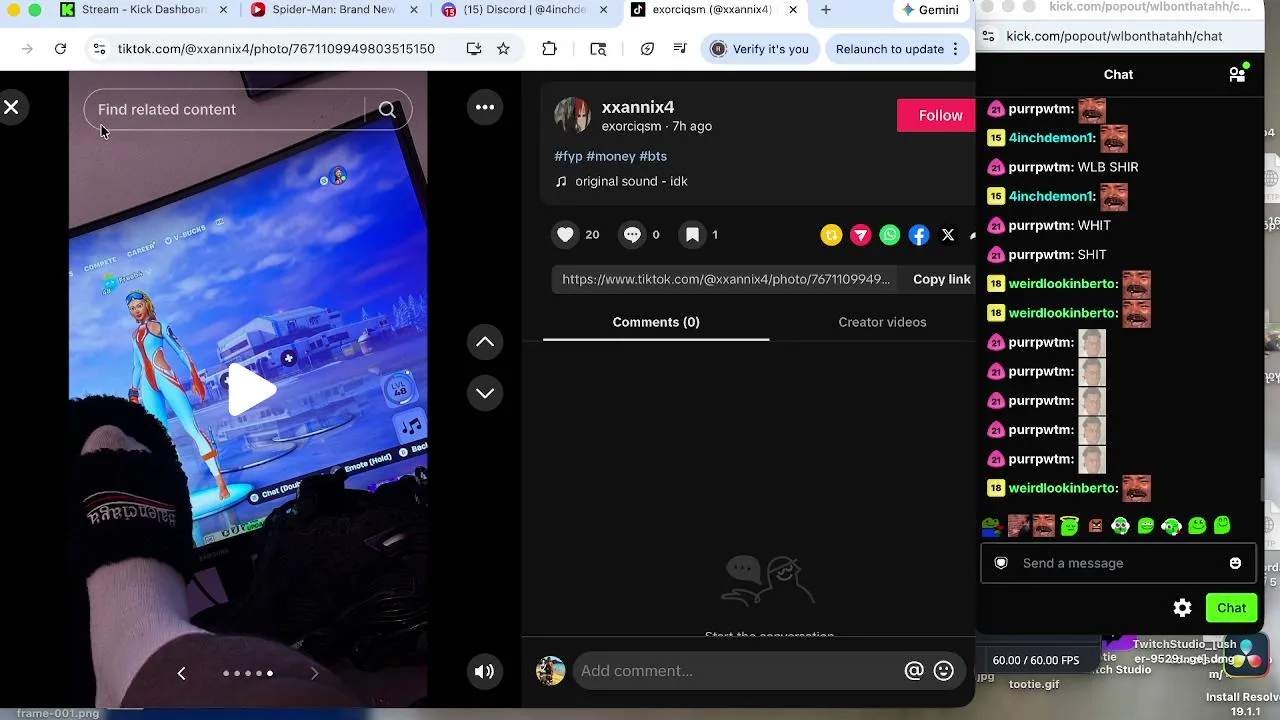The width and height of the screenshot is (1280, 720).
Task: Open the Chrome media controls icon
Action: coord(680,49)
